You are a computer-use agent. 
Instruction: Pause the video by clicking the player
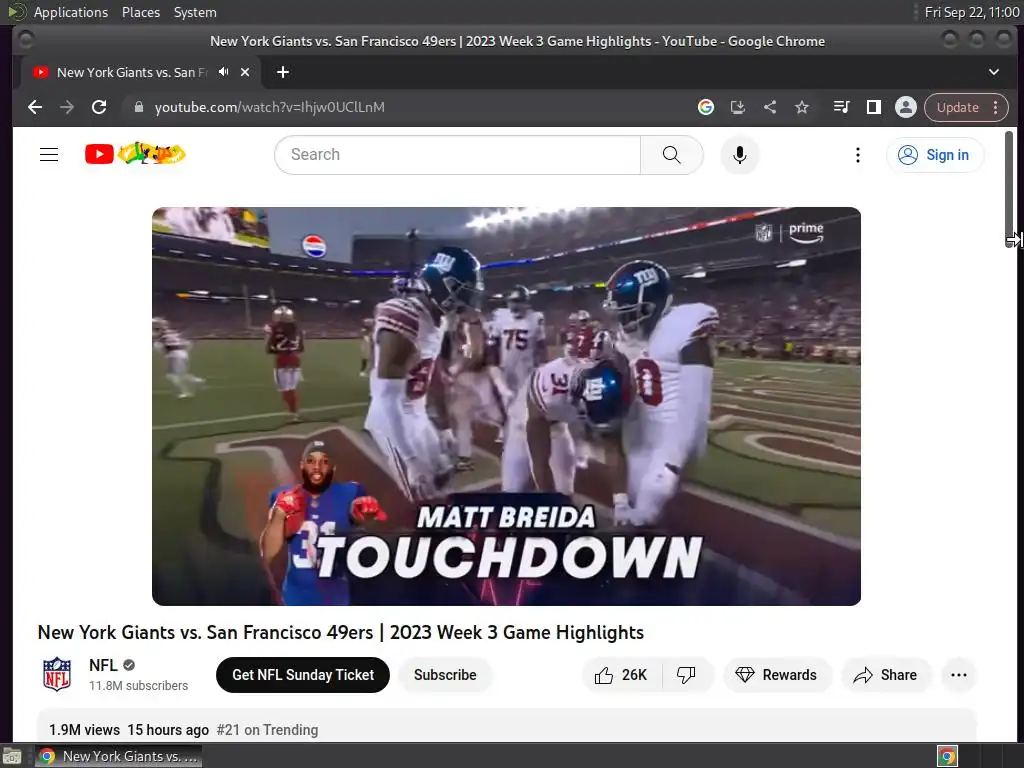coord(506,406)
